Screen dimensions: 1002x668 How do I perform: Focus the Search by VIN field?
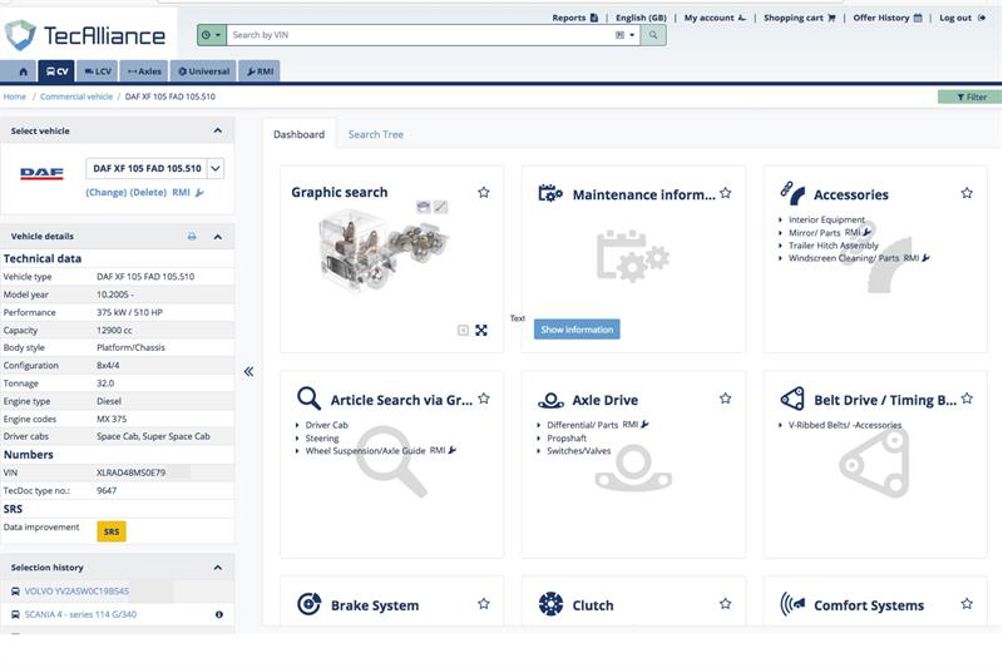click(x=419, y=35)
